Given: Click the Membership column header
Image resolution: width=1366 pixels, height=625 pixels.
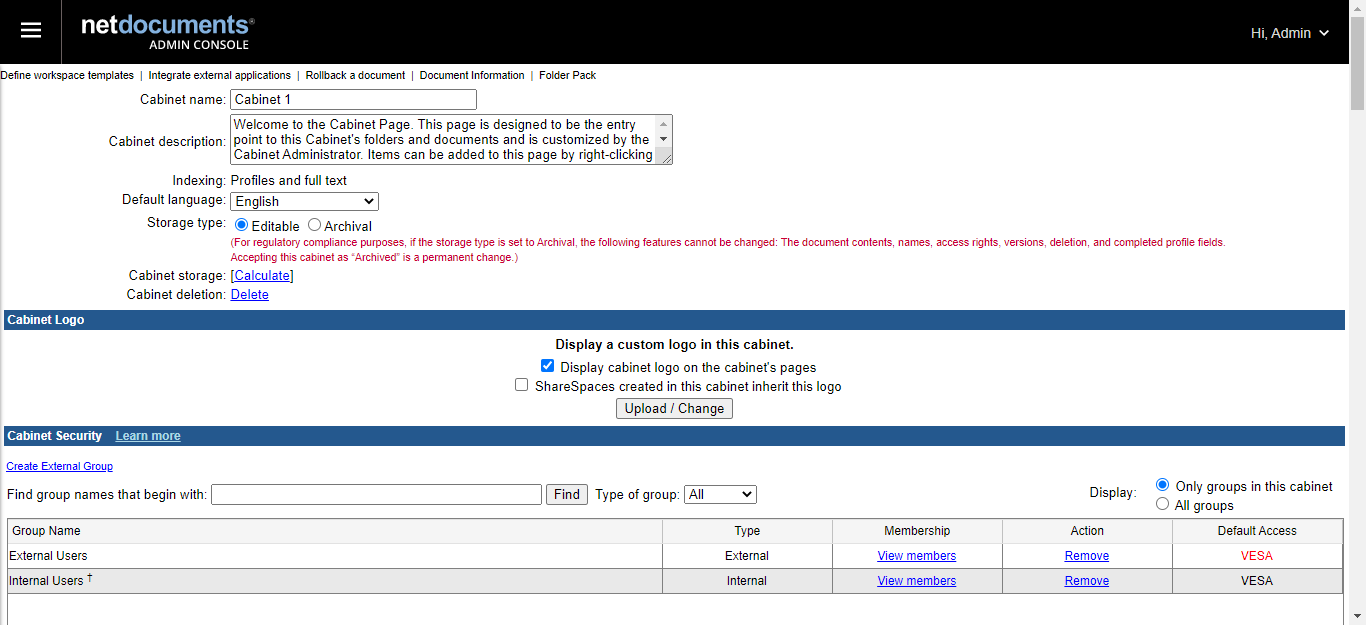Looking at the screenshot, I should point(917,531).
